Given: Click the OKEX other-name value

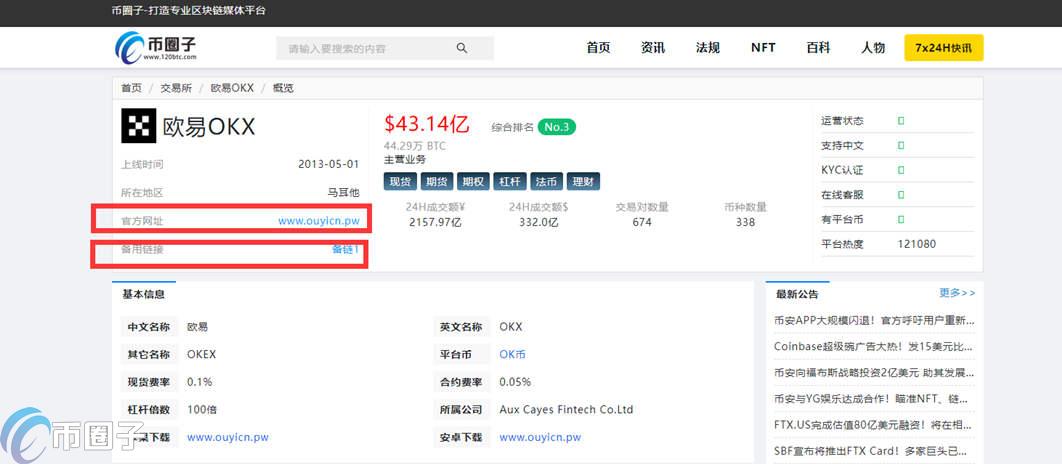Looking at the screenshot, I should tap(202, 354).
